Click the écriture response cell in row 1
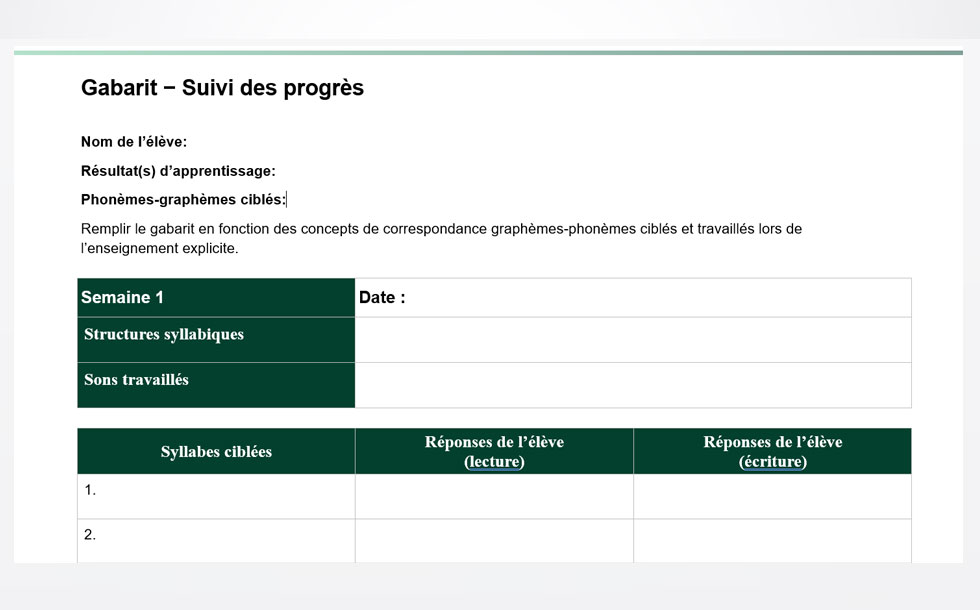 (772, 496)
